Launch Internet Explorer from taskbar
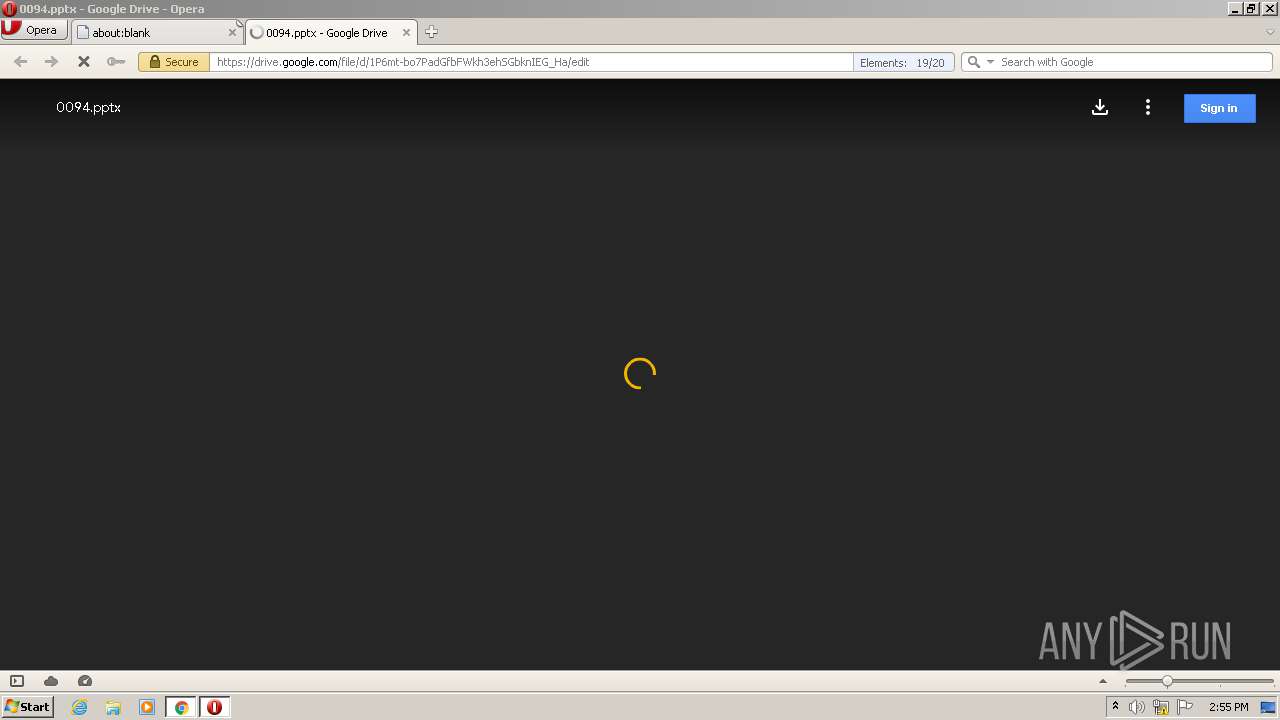This screenshot has width=1280, height=720. tap(80, 707)
